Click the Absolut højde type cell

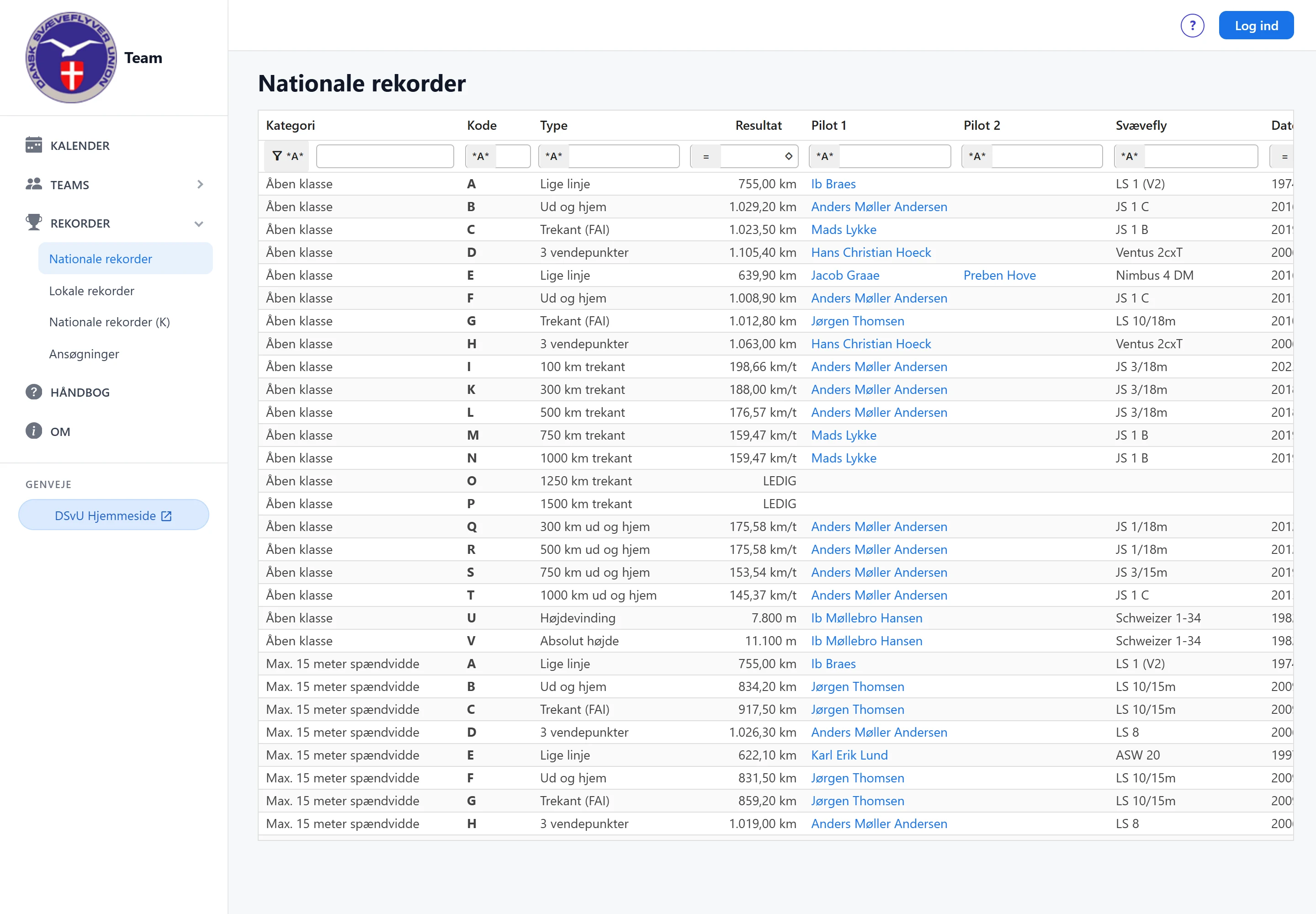(x=579, y=641)
